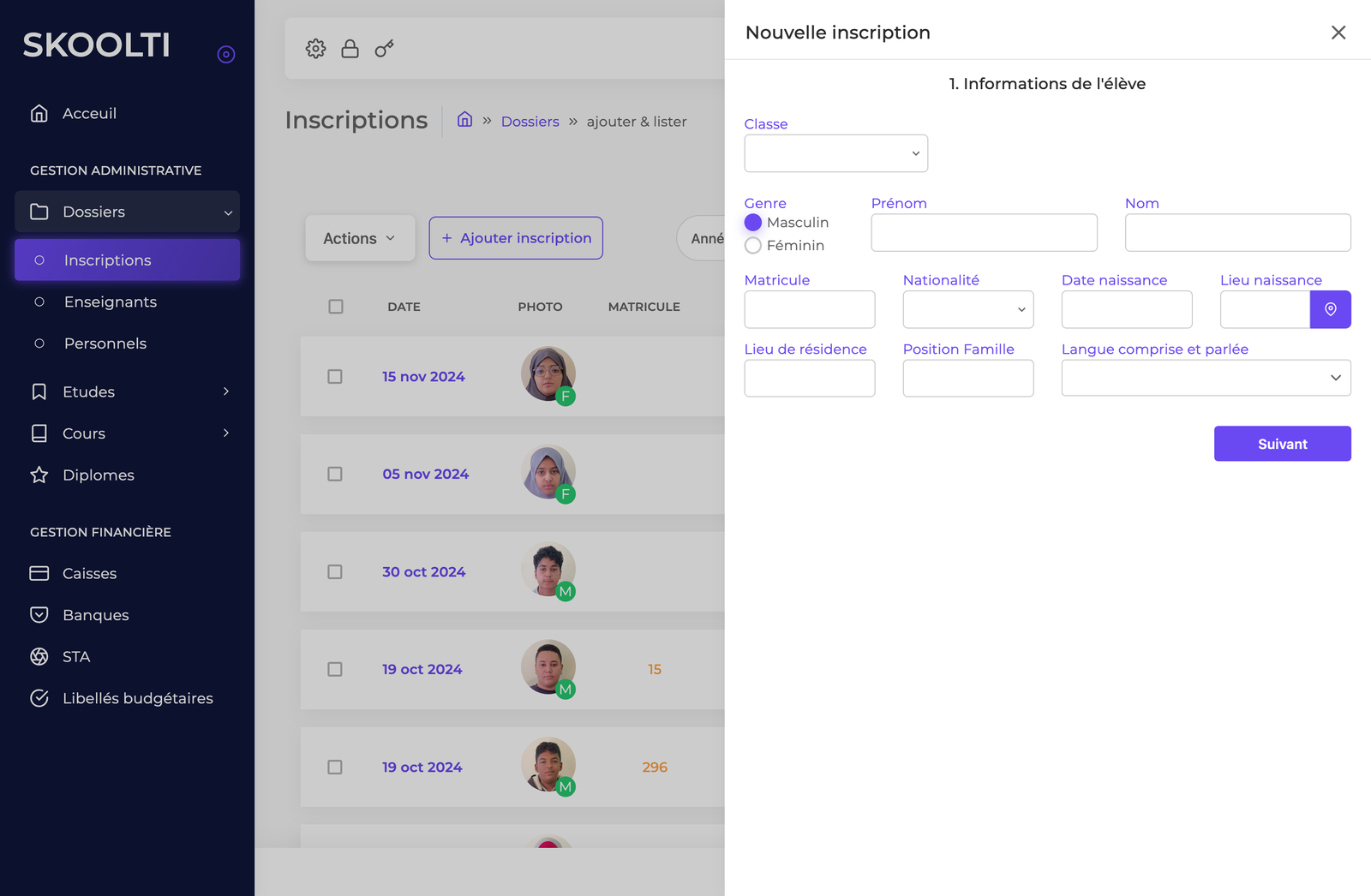Check the select-all checkbox in the table header
The height and width of the screenshot is (896, 1371).
336,306
